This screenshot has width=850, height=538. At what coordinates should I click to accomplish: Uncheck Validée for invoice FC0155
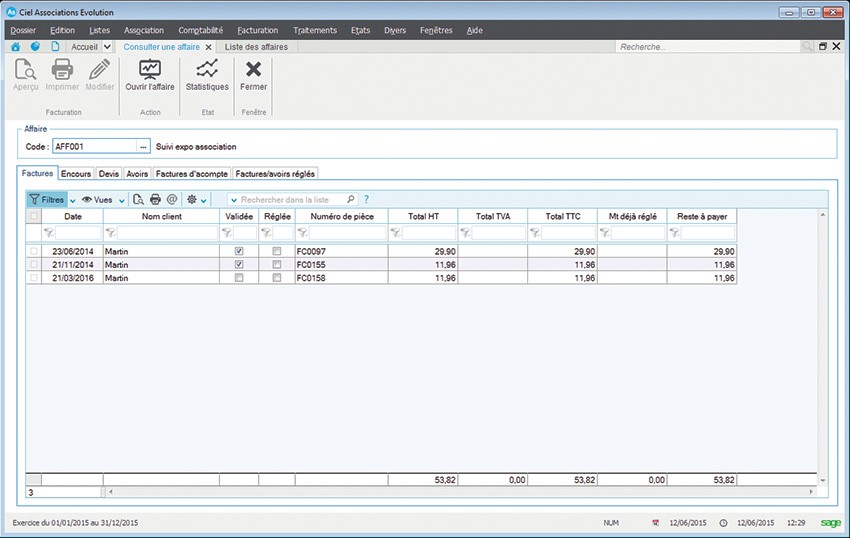coord(239,265)
